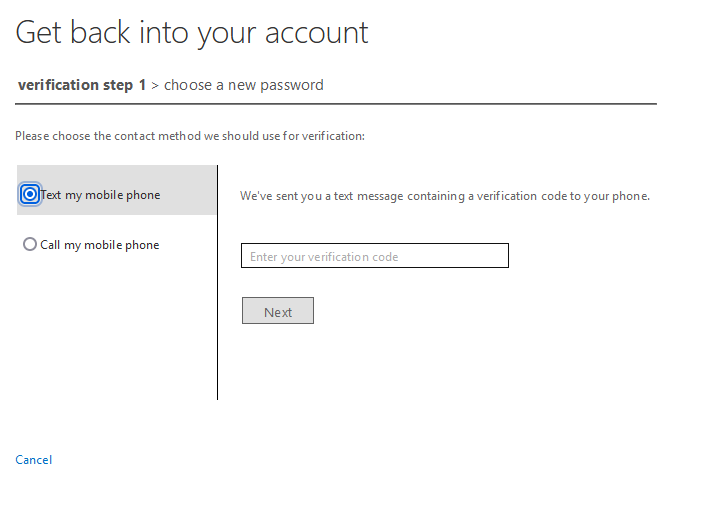This screenshot has height=512, width=702.
Task: Click the word "verification" in the bold step label
Action: click(x=59, y=85)
